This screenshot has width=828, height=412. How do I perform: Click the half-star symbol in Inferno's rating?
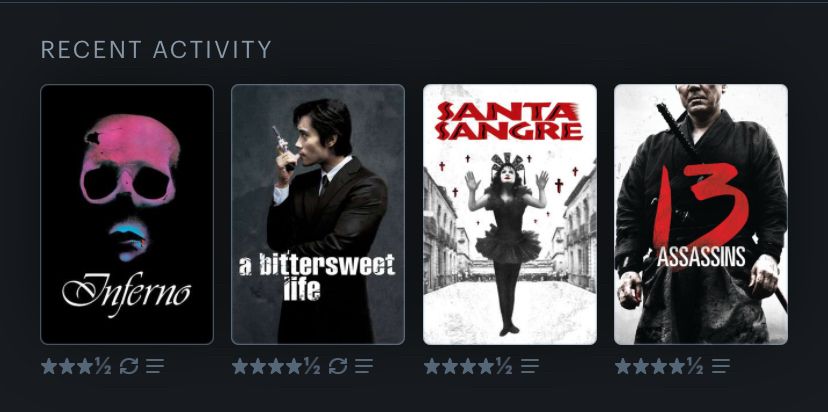click(x=103, y=366)
